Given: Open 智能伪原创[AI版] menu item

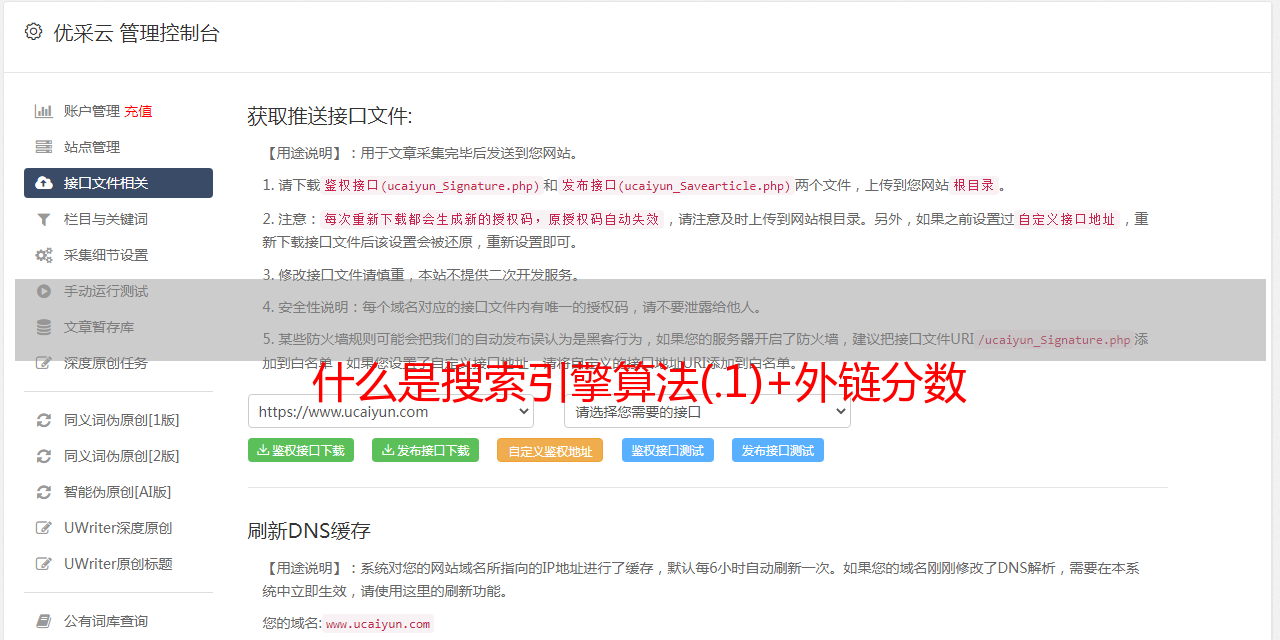Looking at the screenshot, I should click(118, 492).
